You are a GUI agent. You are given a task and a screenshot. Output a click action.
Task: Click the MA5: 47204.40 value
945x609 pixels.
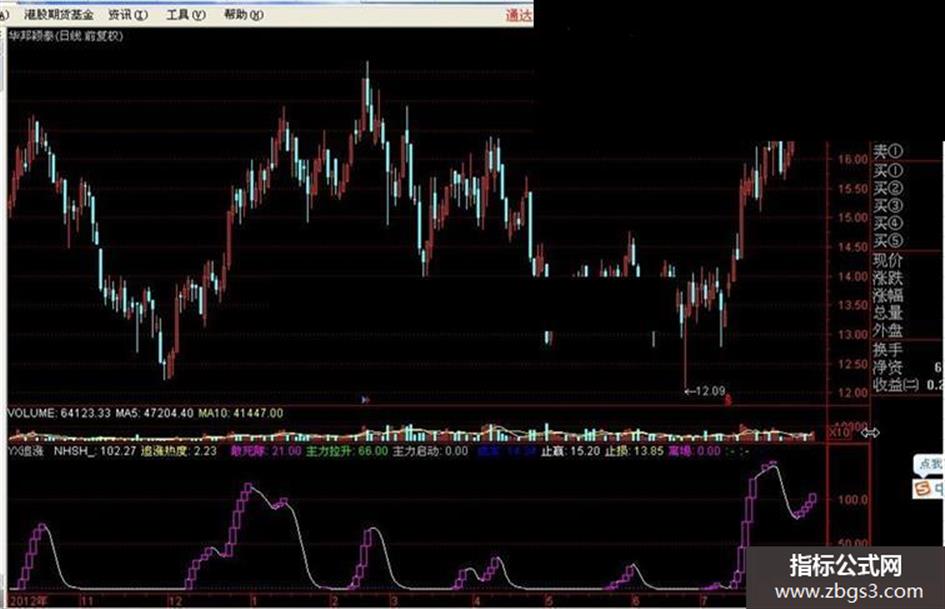pyautogui.click(x=155, y=413)
